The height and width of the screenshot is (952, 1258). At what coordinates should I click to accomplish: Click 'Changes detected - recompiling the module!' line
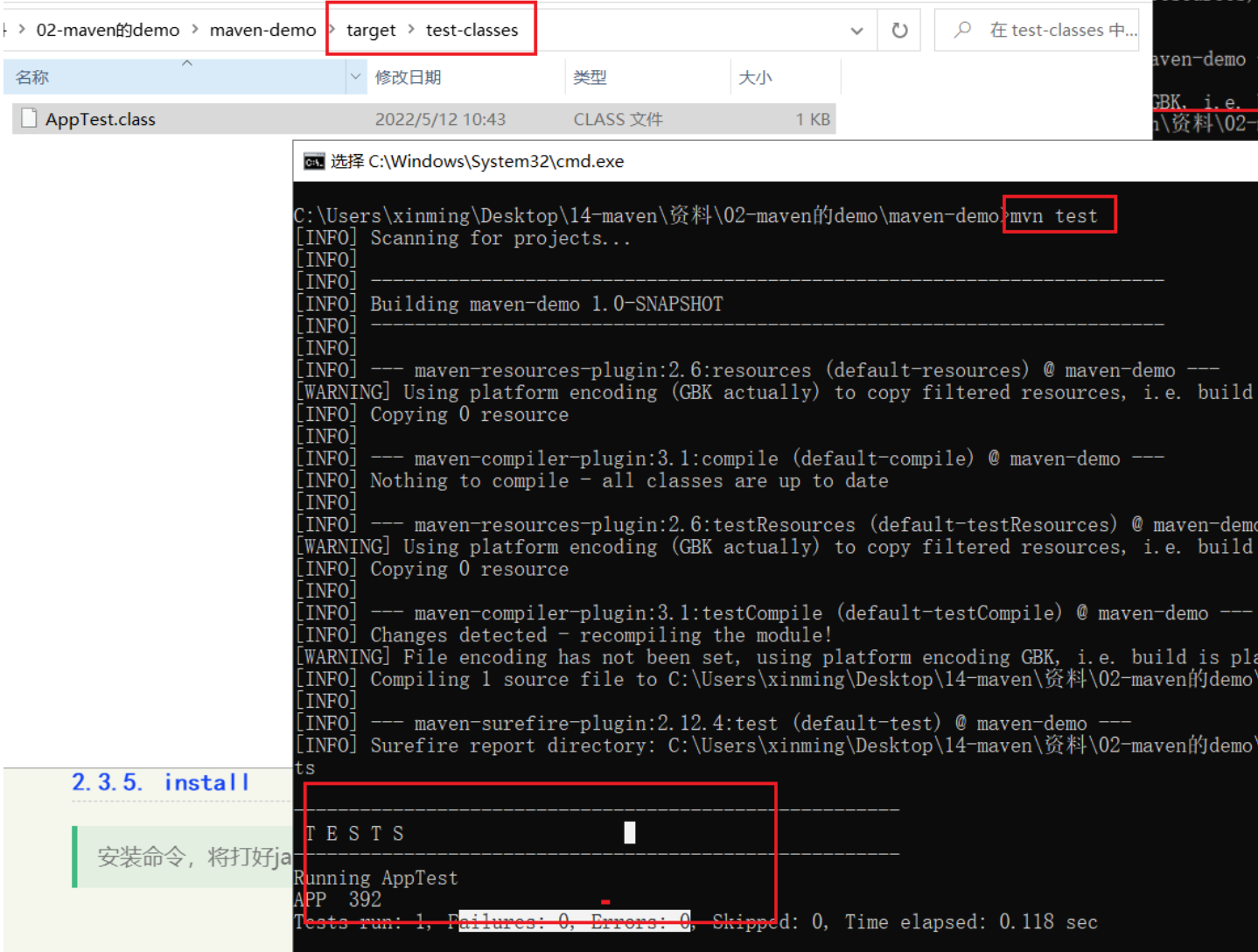(601, 635)
